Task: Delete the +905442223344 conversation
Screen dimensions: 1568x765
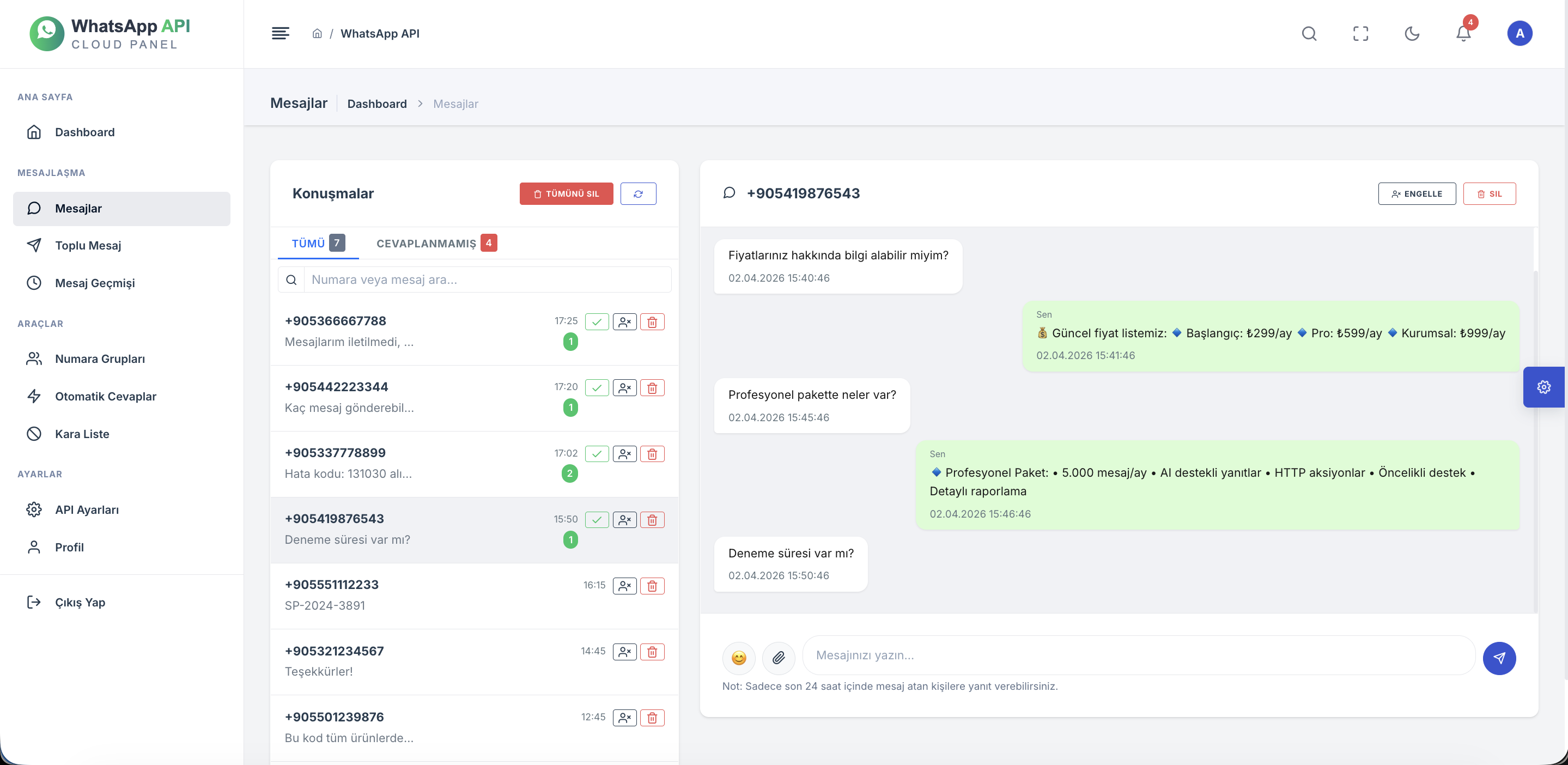Action: click(x=652, y=387)
